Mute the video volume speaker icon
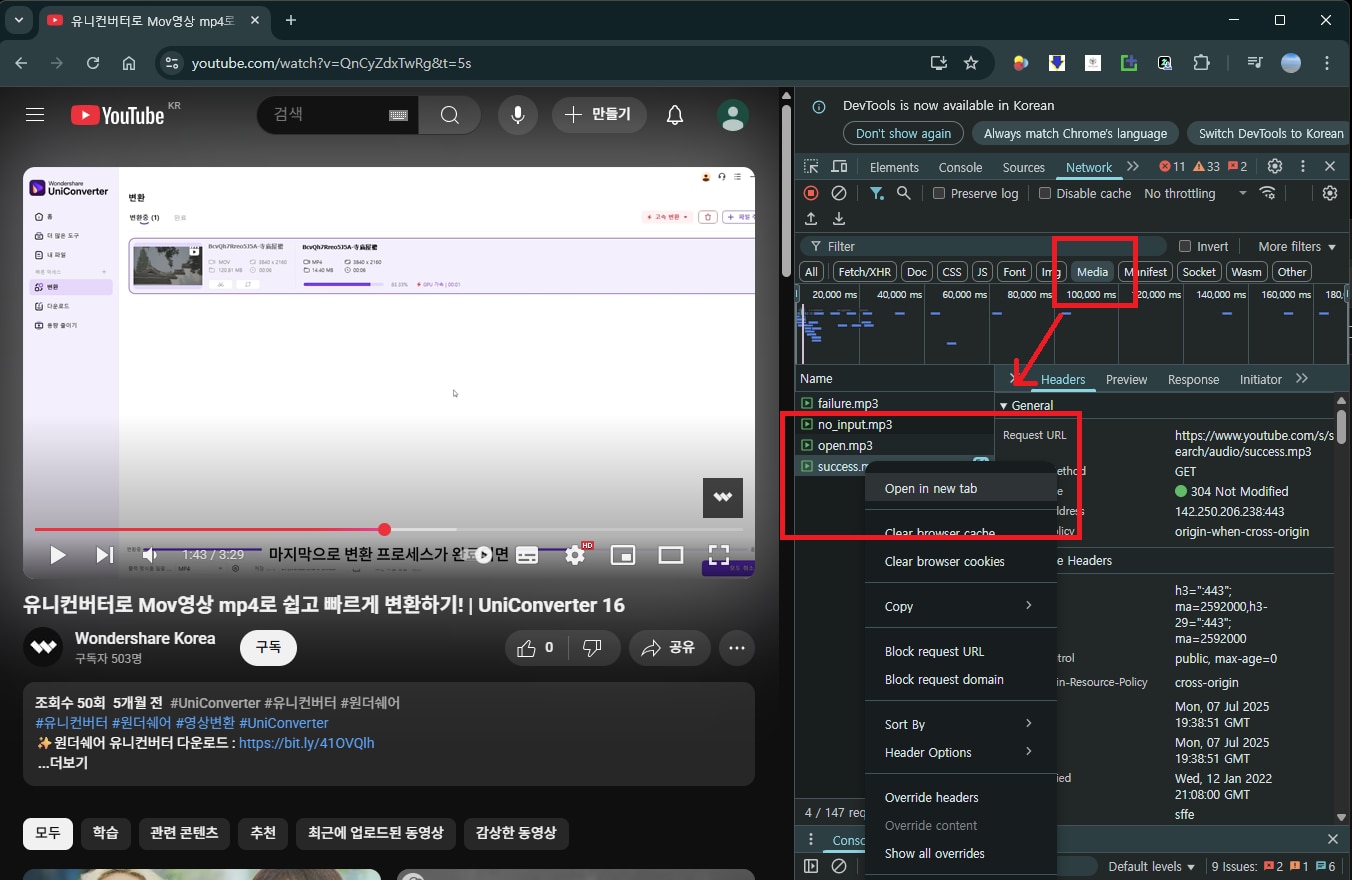This screenshot has height=880, width=1352. click(149, 555)
